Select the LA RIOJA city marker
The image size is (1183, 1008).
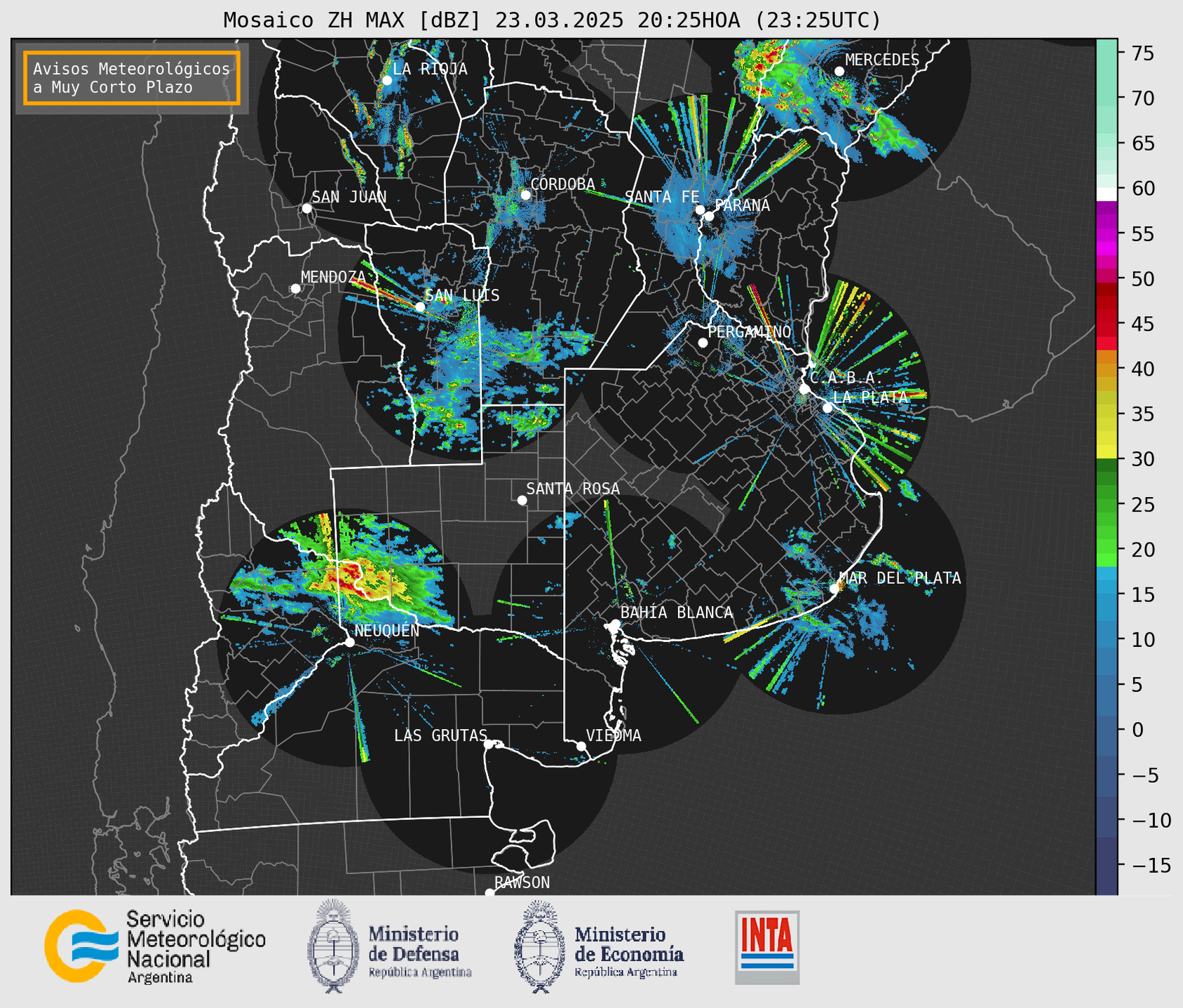(387, 81)
